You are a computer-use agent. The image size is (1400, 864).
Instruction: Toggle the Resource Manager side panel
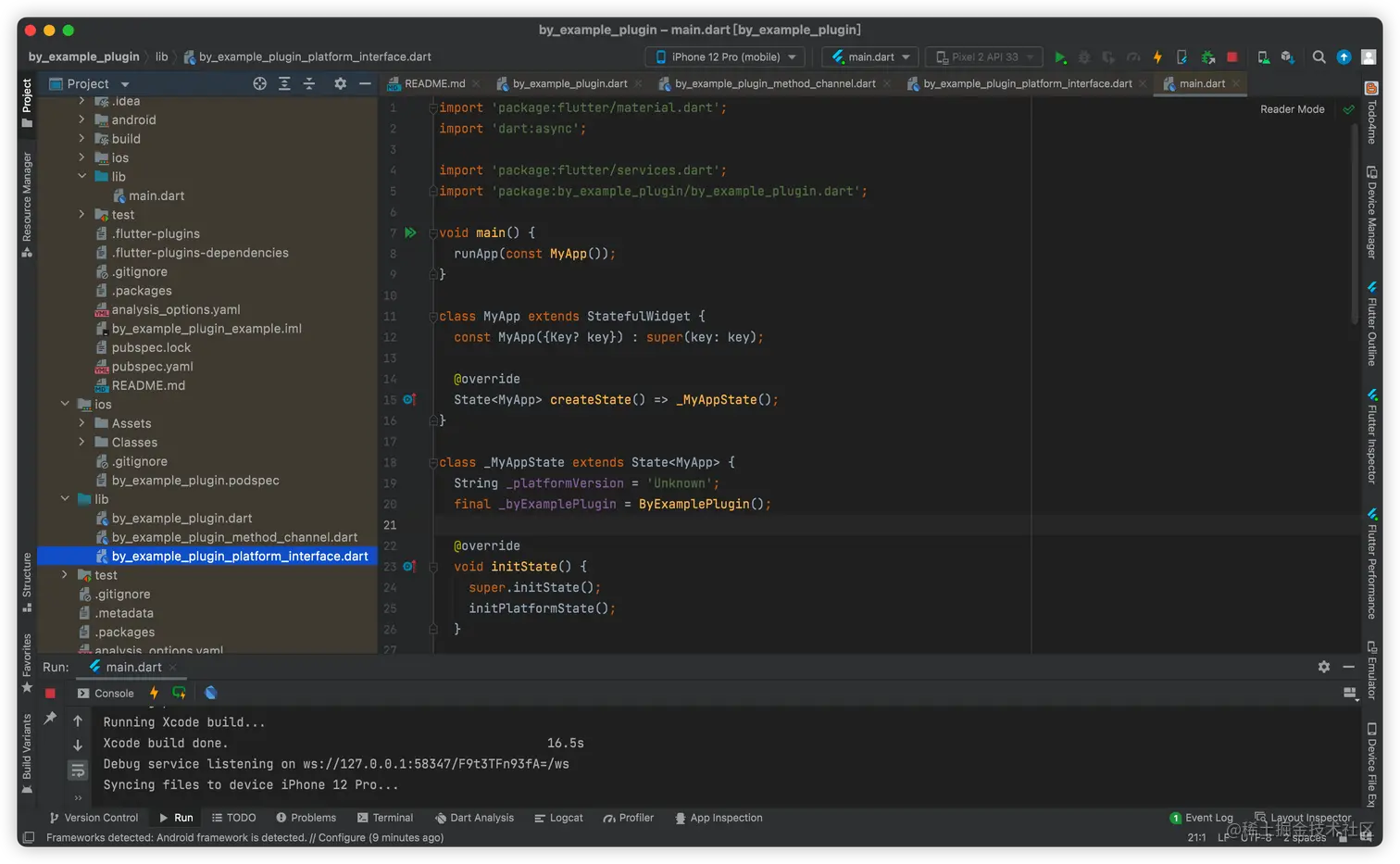[27, 204]
